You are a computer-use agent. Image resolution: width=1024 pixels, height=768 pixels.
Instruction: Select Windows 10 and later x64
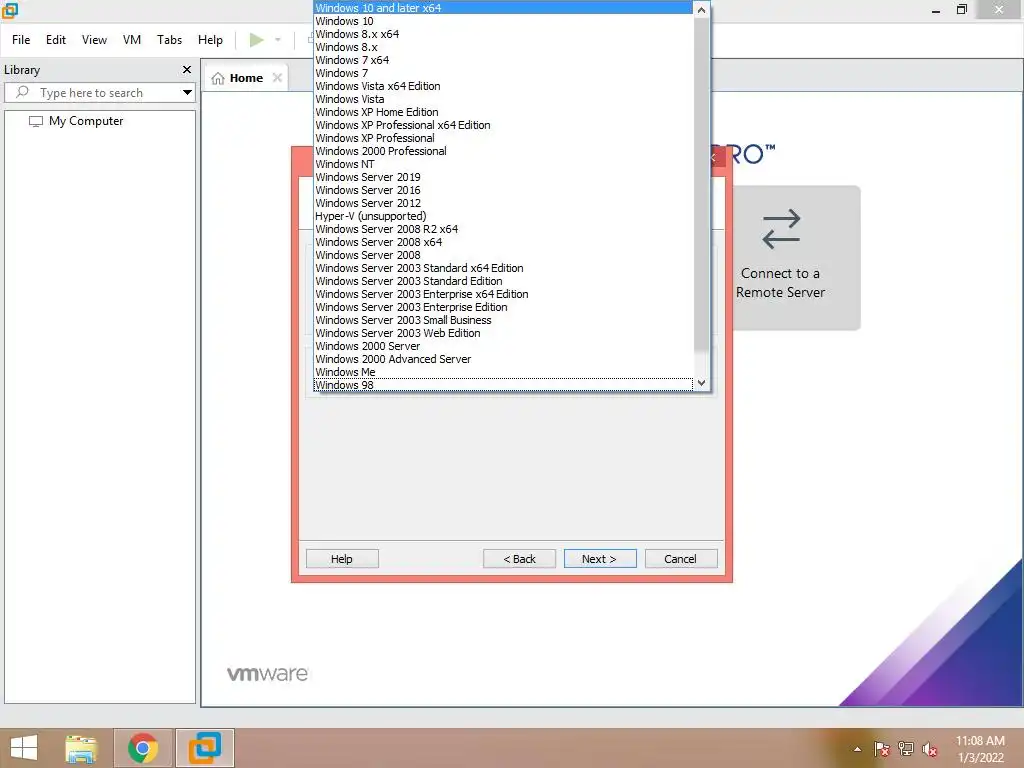503,8
